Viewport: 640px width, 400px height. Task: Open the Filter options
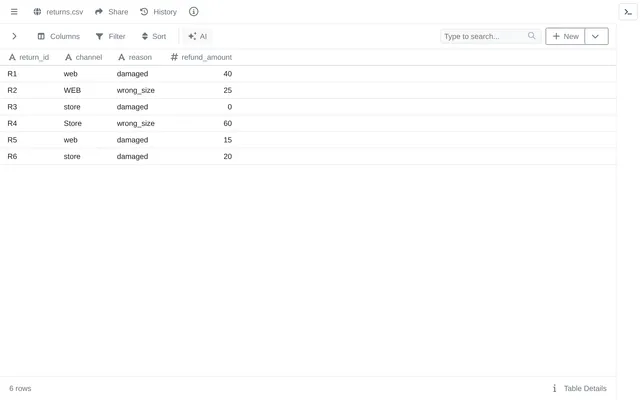pos(111,36)
